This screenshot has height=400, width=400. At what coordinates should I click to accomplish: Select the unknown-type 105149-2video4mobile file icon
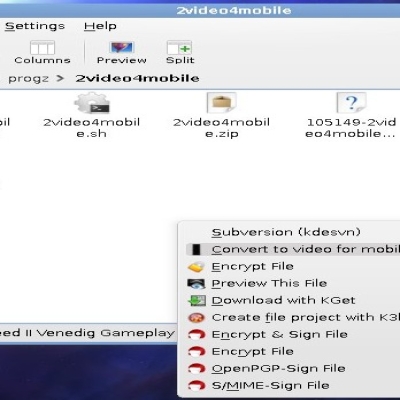pyautogui.click(x=351, y=103)
